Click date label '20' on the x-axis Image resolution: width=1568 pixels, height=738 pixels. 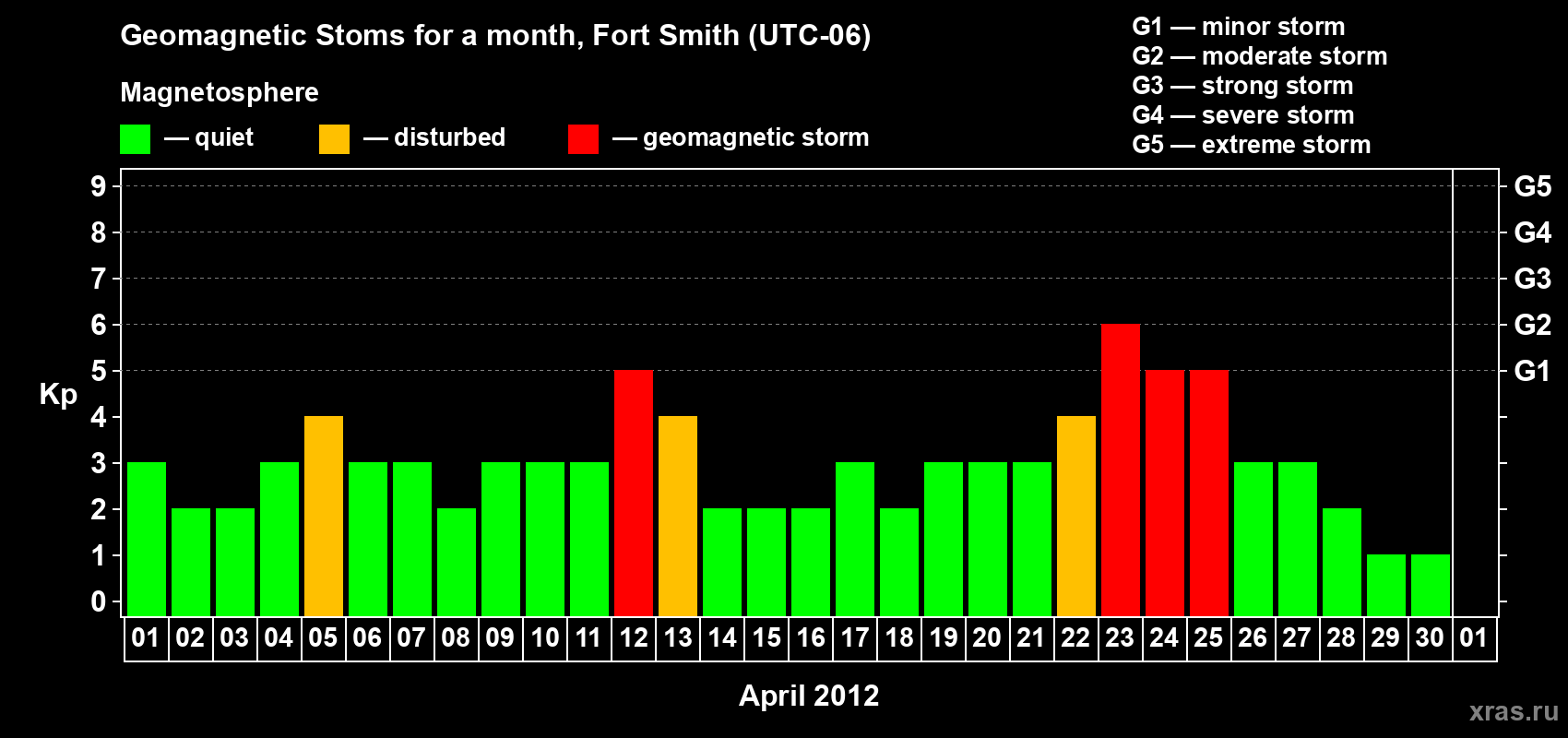[x=987, y=638]
